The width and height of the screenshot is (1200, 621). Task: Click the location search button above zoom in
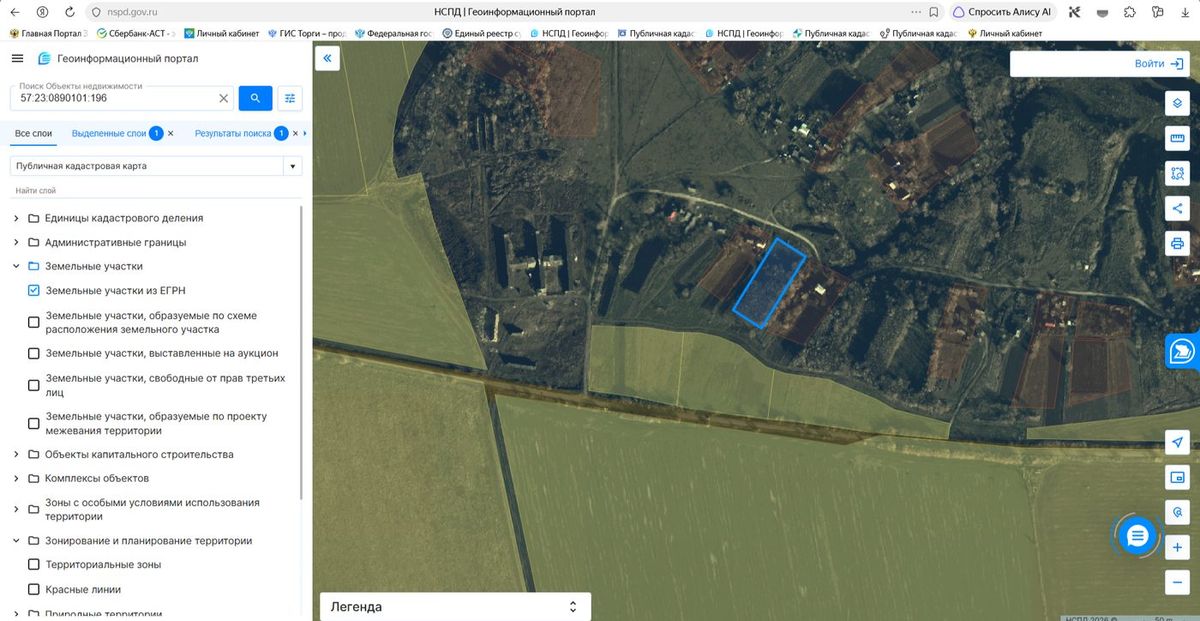point(1177,513)
